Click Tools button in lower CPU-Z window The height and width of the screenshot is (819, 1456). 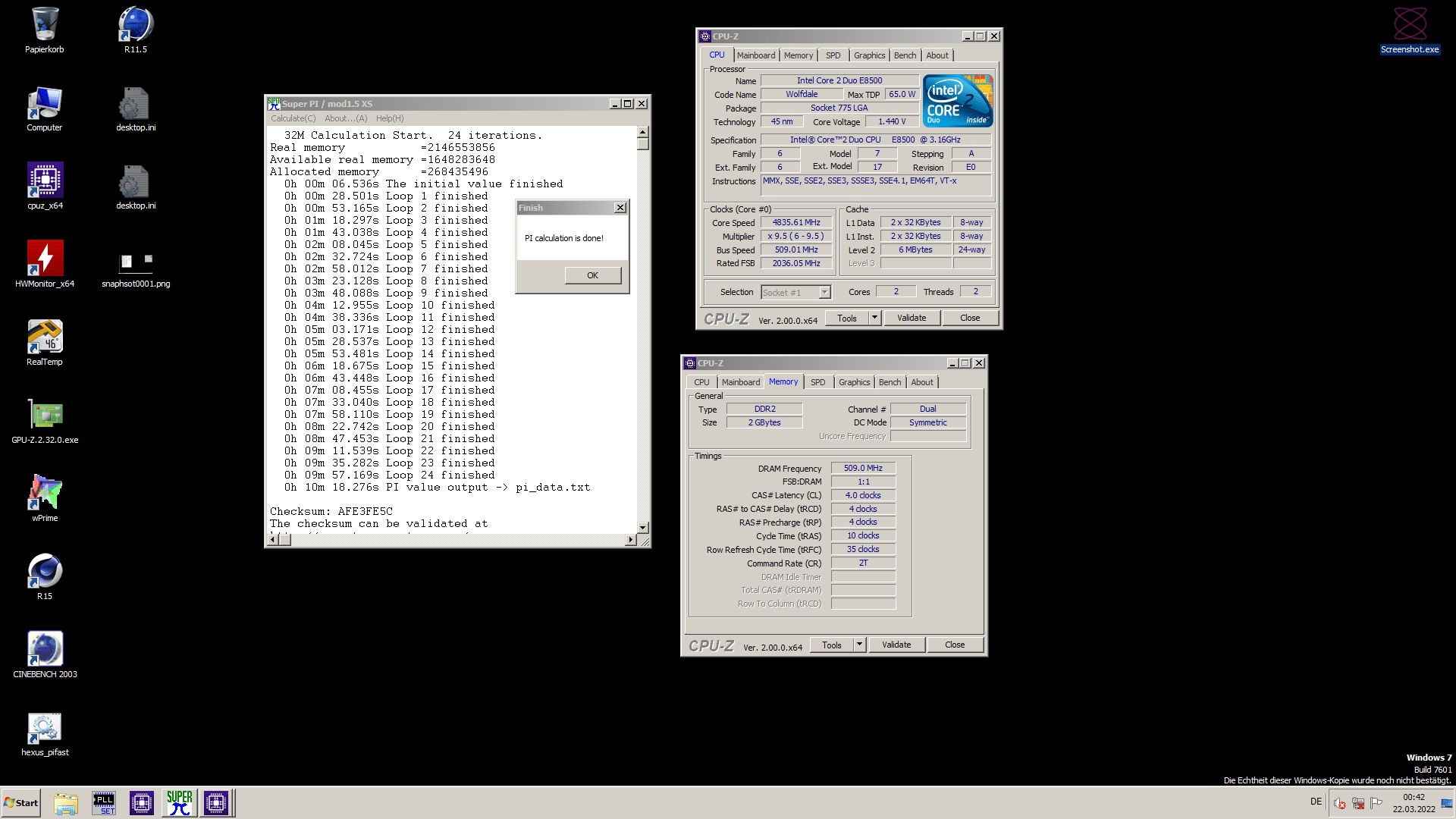(x=832, y=645)
